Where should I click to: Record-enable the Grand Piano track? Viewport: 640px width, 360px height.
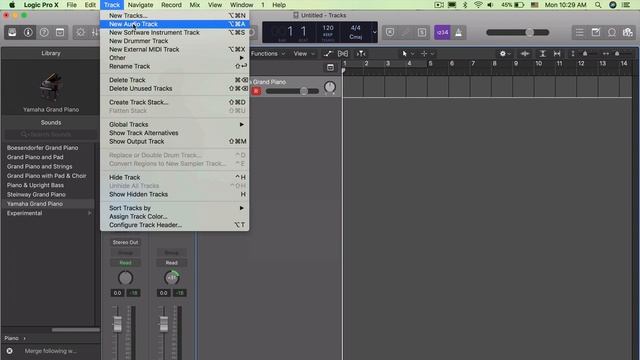pos(256,91)
